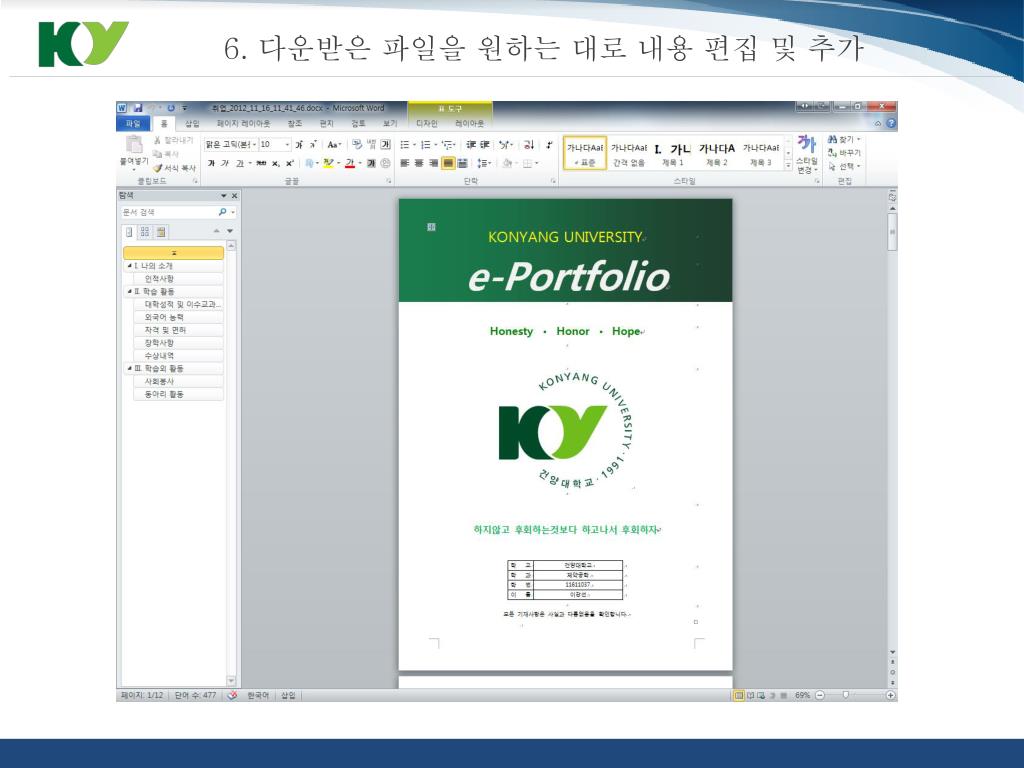Click the red font color button
The width and height of the screenshot is (1024, 768).
click(x=350, y=163)
